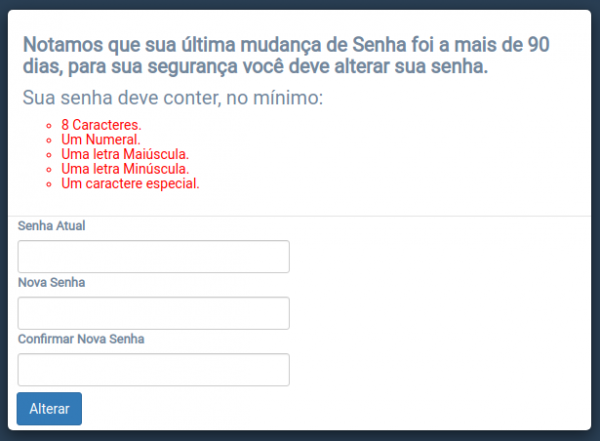This screenshot has height=441, width=600.
Task: Click the "Uma letra Maiúscula." requirement
Action: pos(125,155)
